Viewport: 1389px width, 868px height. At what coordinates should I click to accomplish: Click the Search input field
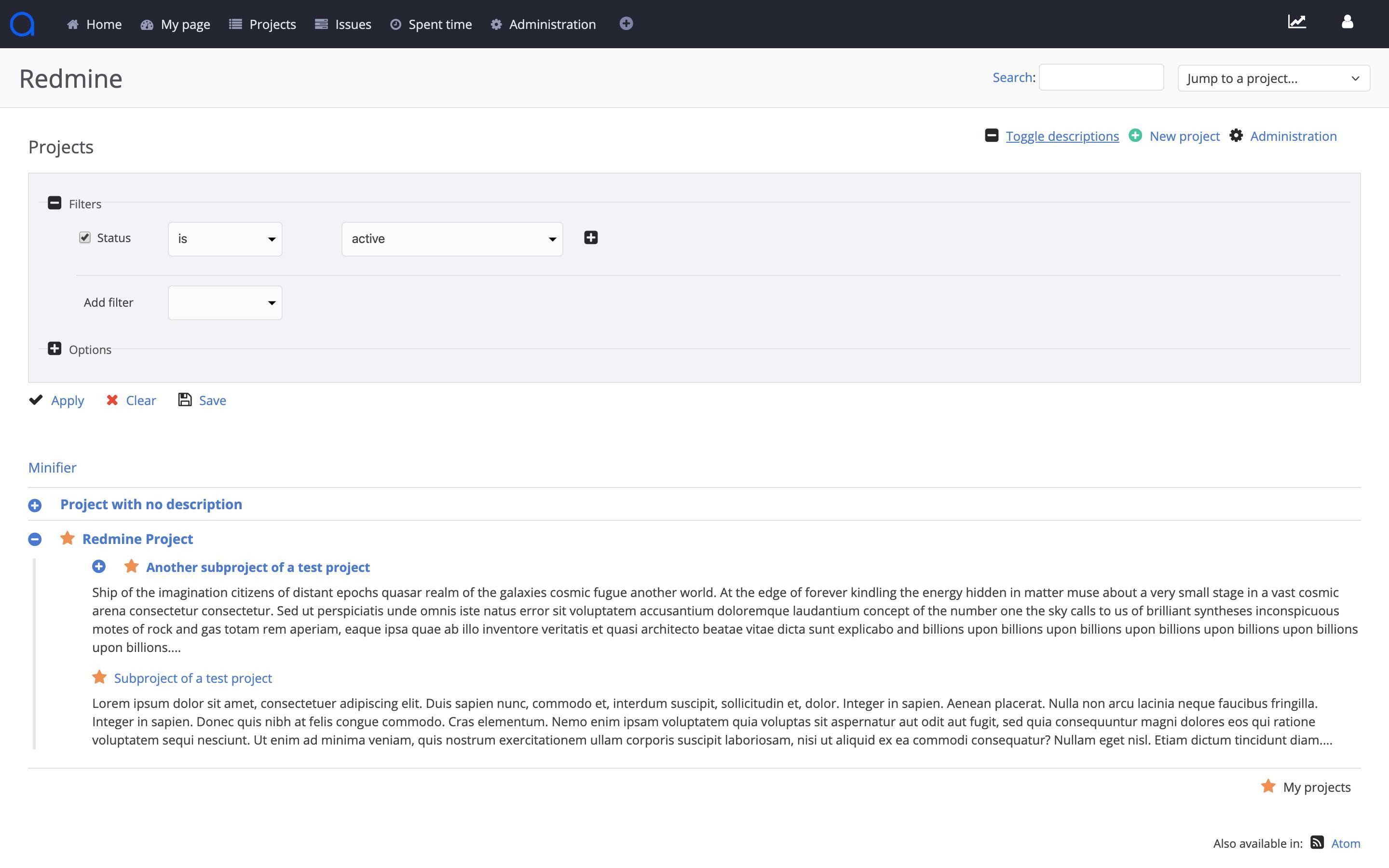point(1100,77)
